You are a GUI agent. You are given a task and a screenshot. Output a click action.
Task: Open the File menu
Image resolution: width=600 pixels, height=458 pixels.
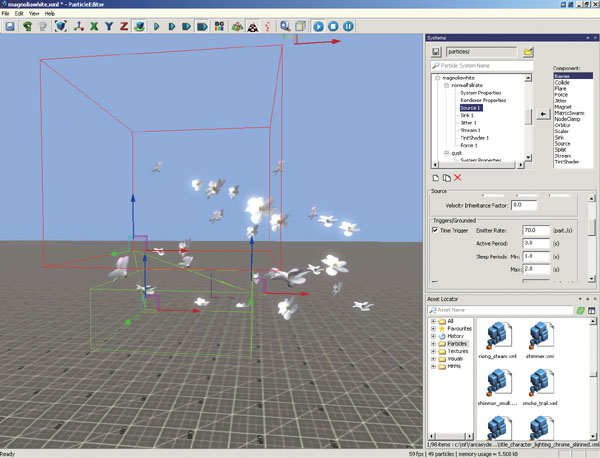(x=6, y=14)
